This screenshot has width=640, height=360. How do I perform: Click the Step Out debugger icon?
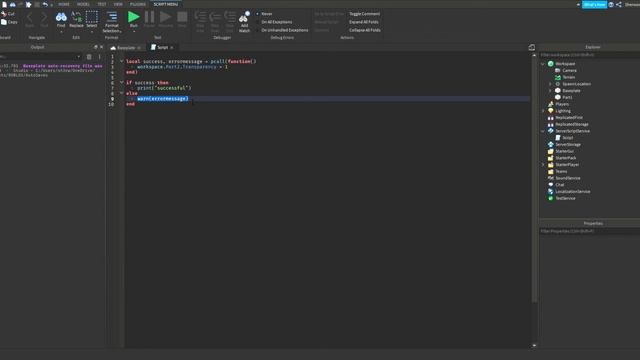(229, 17)
